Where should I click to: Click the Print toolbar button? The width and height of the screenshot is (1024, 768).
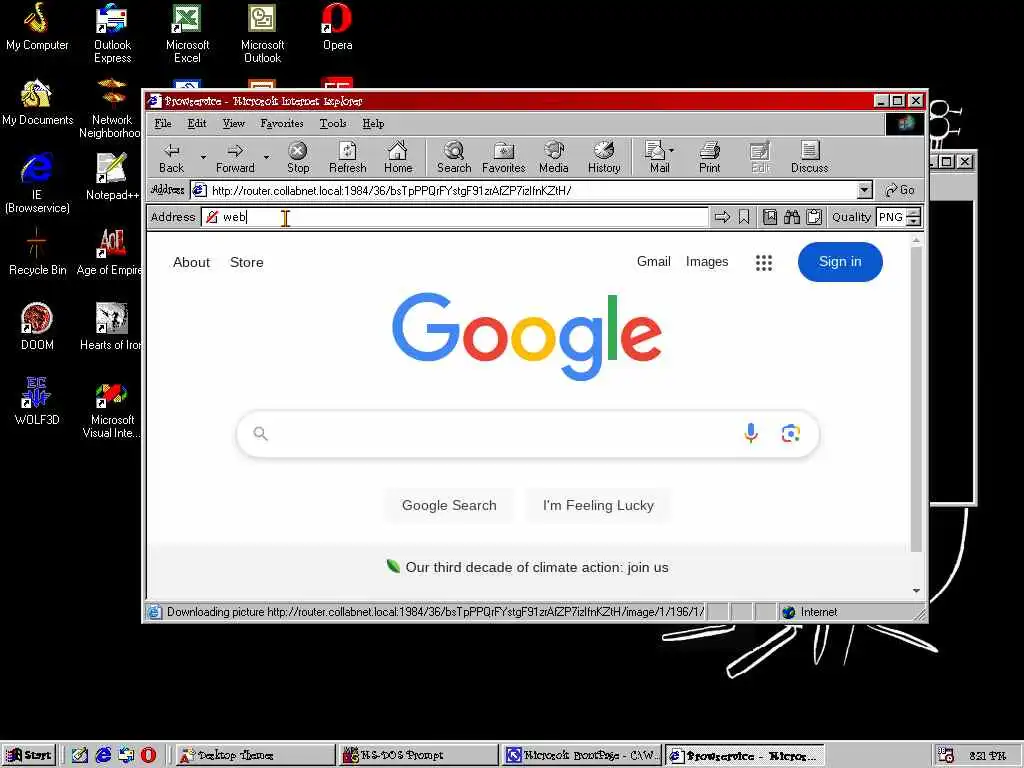709,158
